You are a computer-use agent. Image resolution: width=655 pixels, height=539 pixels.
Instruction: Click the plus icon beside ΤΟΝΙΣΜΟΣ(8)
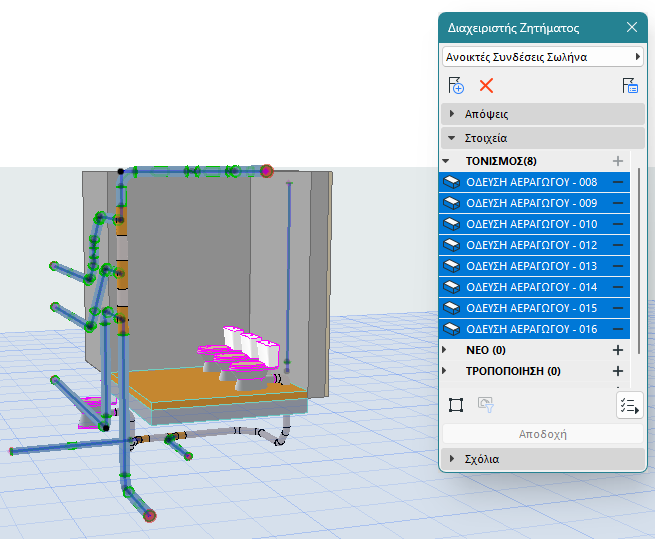(x=617, y=161)
